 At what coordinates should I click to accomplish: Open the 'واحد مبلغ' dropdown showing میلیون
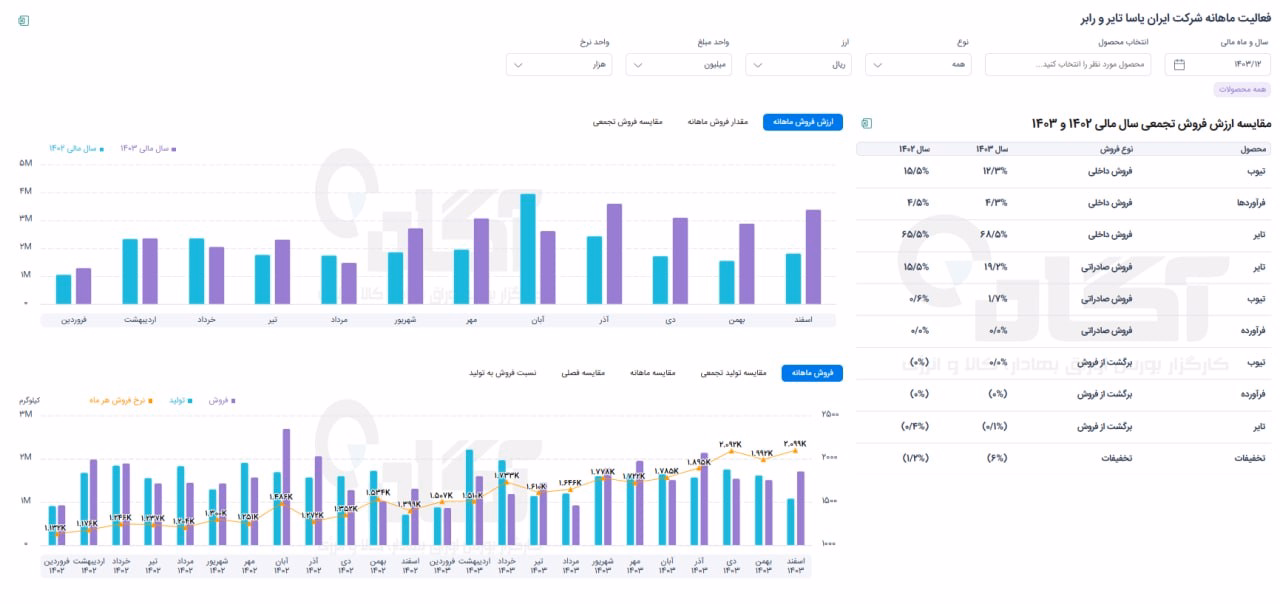(679, 65)
